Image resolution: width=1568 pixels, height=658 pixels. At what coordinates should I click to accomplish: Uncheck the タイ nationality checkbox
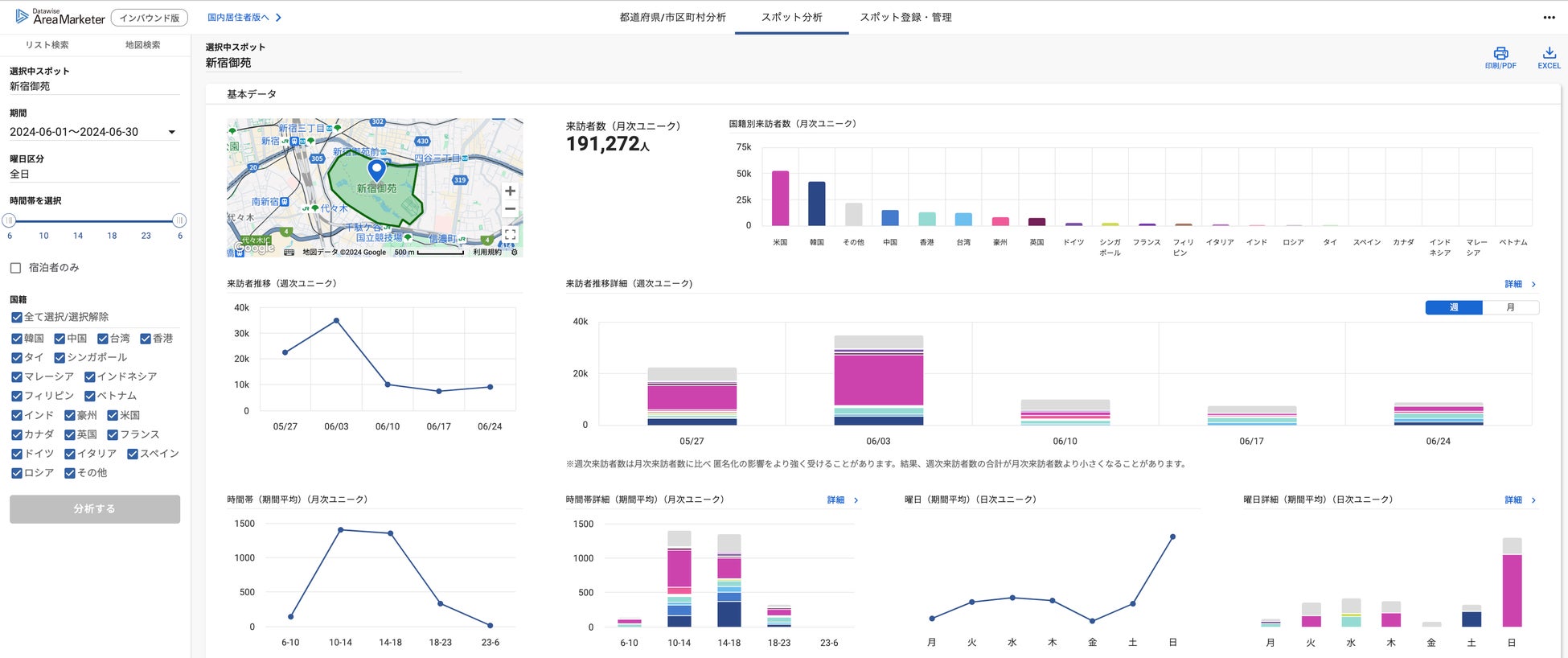coord(16,358)
